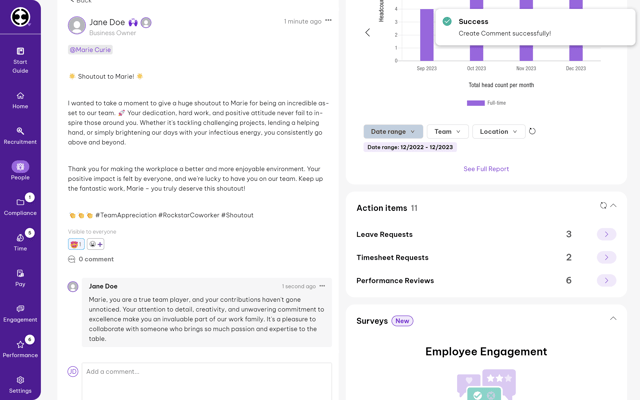
Task: Collapse the Action items panel
Action: point(613,206)
